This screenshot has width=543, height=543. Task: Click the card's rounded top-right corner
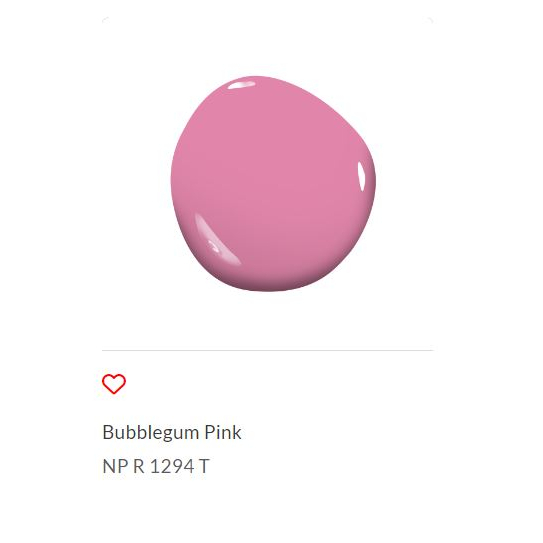(430, 19)
